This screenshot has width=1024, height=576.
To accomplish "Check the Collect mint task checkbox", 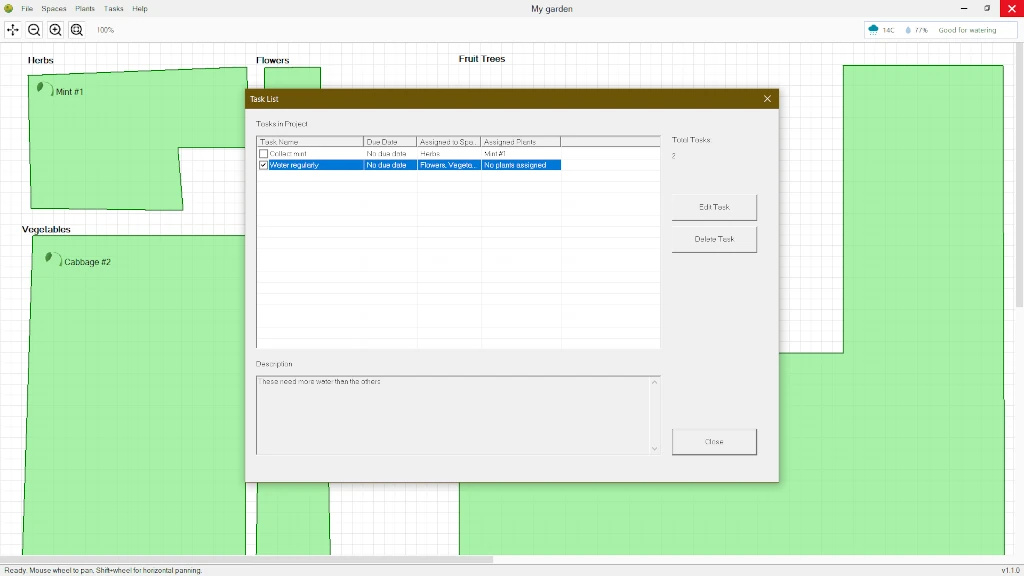I will 263,153.
